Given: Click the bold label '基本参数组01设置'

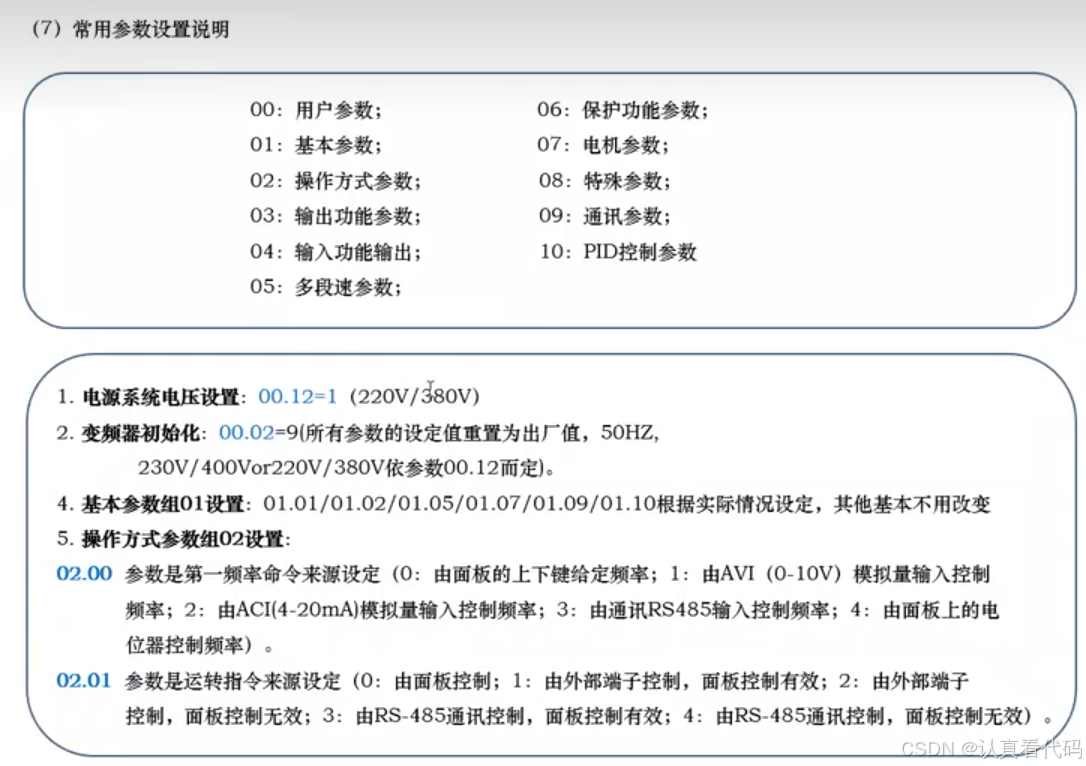Looking at the screenshot, I should click(162, 504).
